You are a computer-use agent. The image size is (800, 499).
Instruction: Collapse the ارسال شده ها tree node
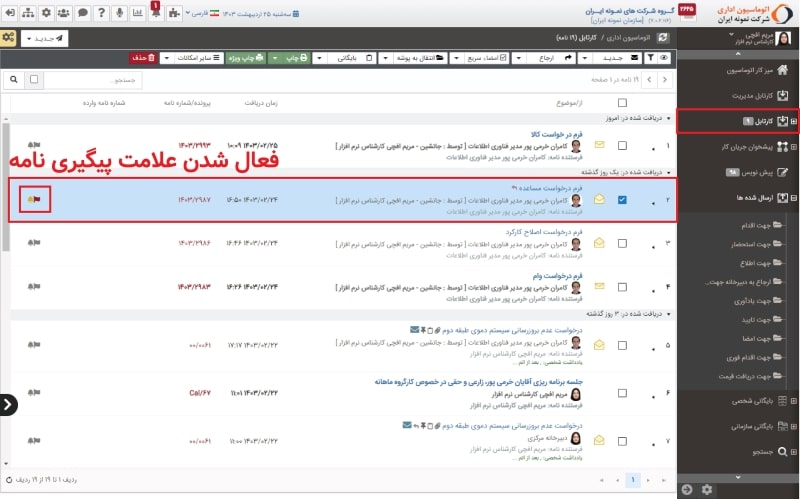[x=793, y=197]
